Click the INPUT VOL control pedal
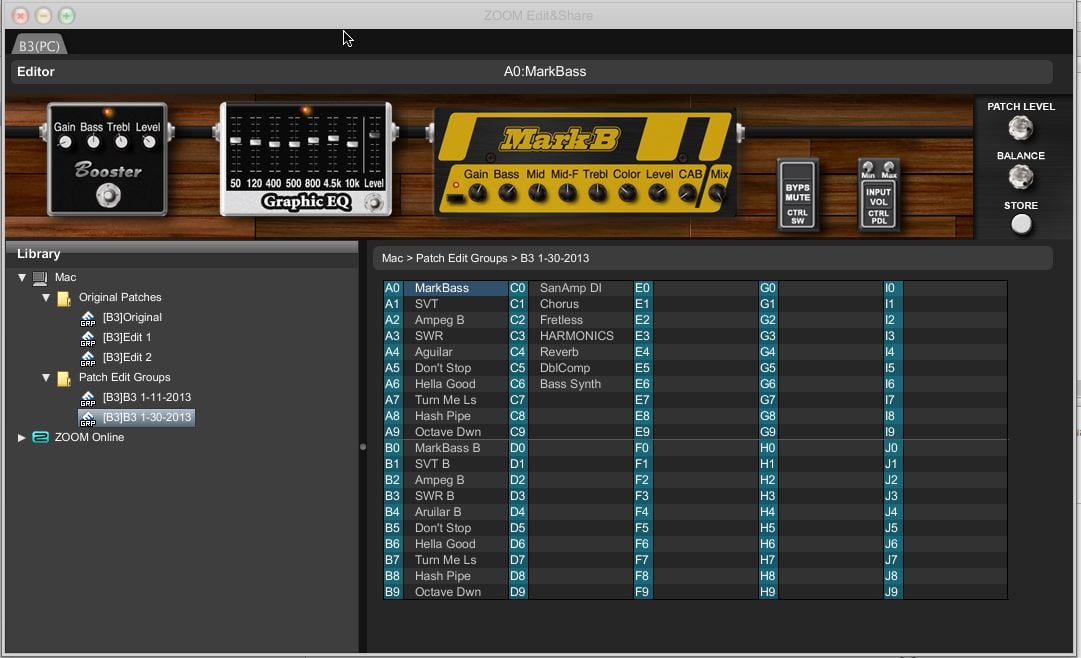The height and width of the screenshot is (658, 1081). [878, 195]
